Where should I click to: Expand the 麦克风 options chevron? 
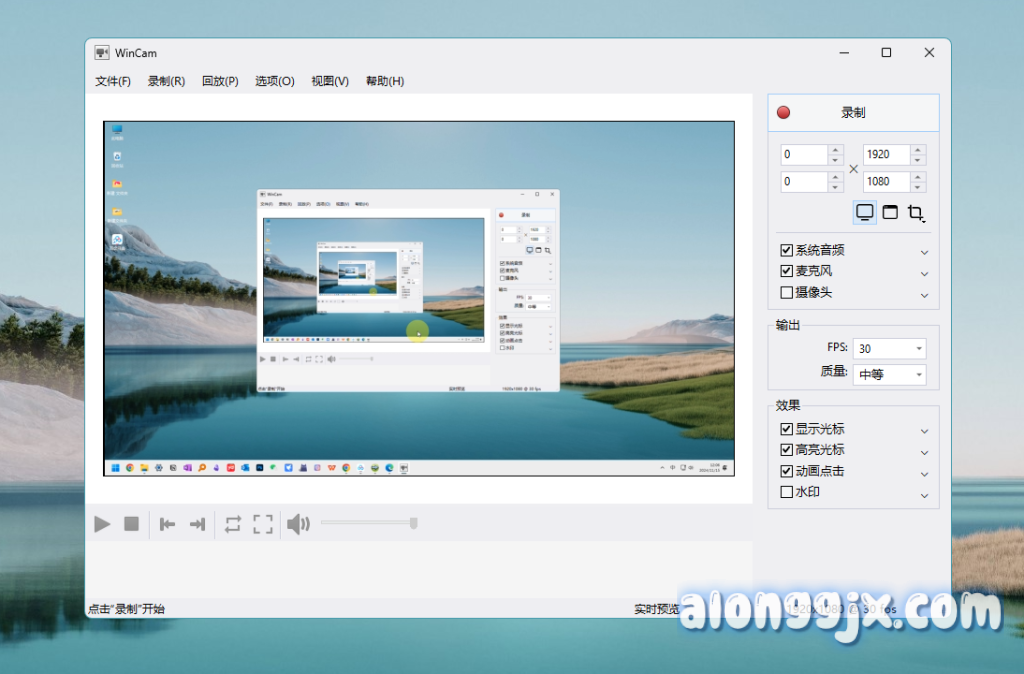924,273
